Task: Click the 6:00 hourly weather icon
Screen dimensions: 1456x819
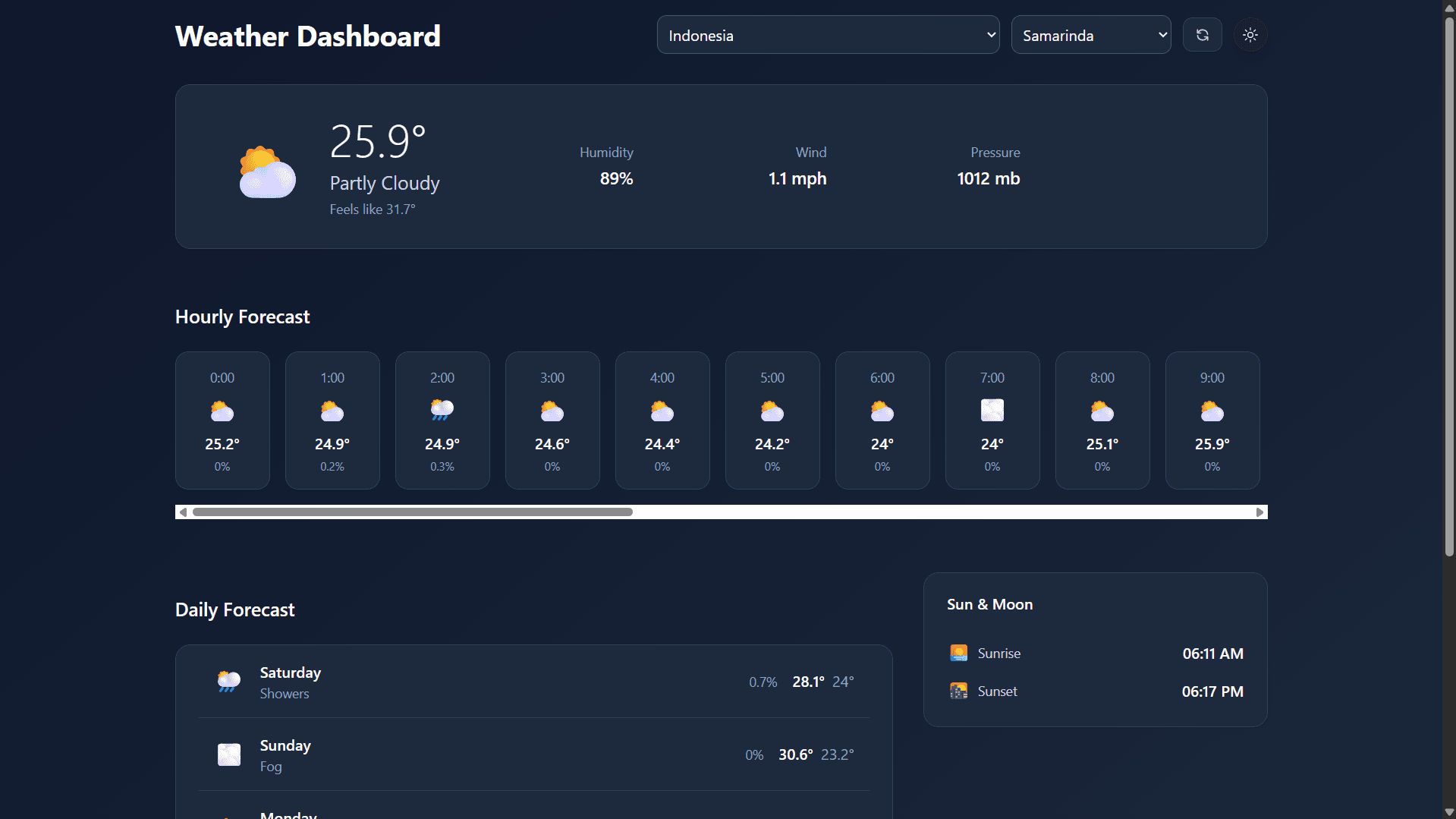Action: coord(882,411)
